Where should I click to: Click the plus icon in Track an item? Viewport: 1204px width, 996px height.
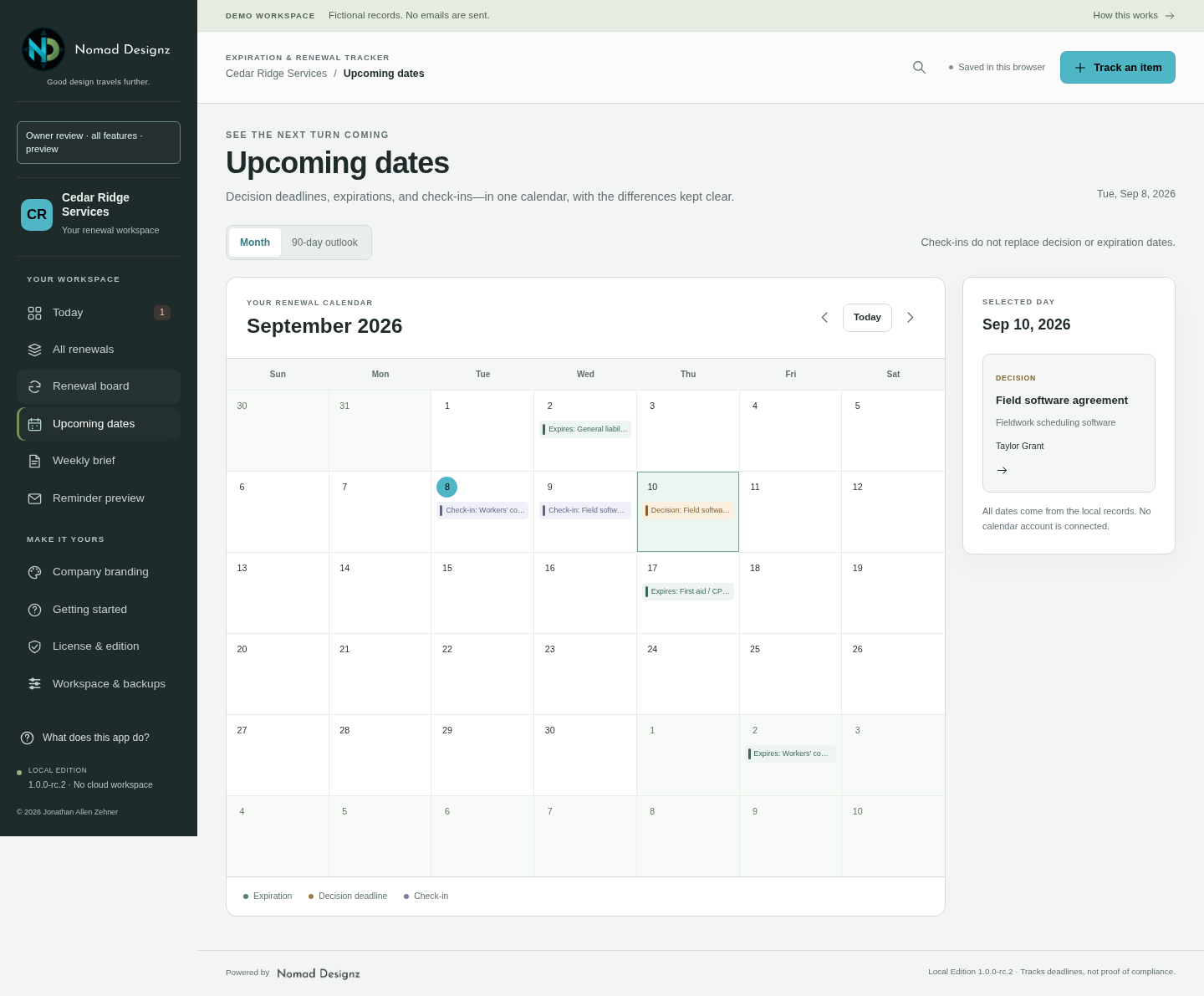click(x=1080, y=68)
